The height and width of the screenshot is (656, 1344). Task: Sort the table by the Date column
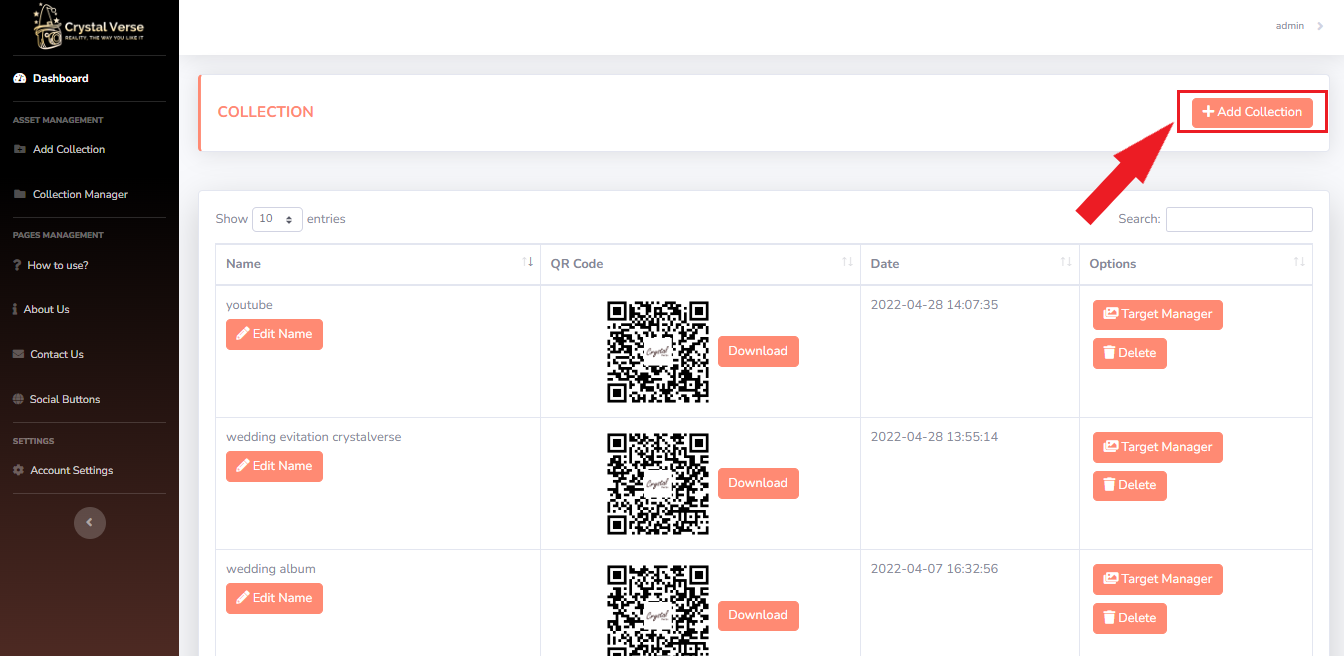pyautogui.click(x=970, y=264)
